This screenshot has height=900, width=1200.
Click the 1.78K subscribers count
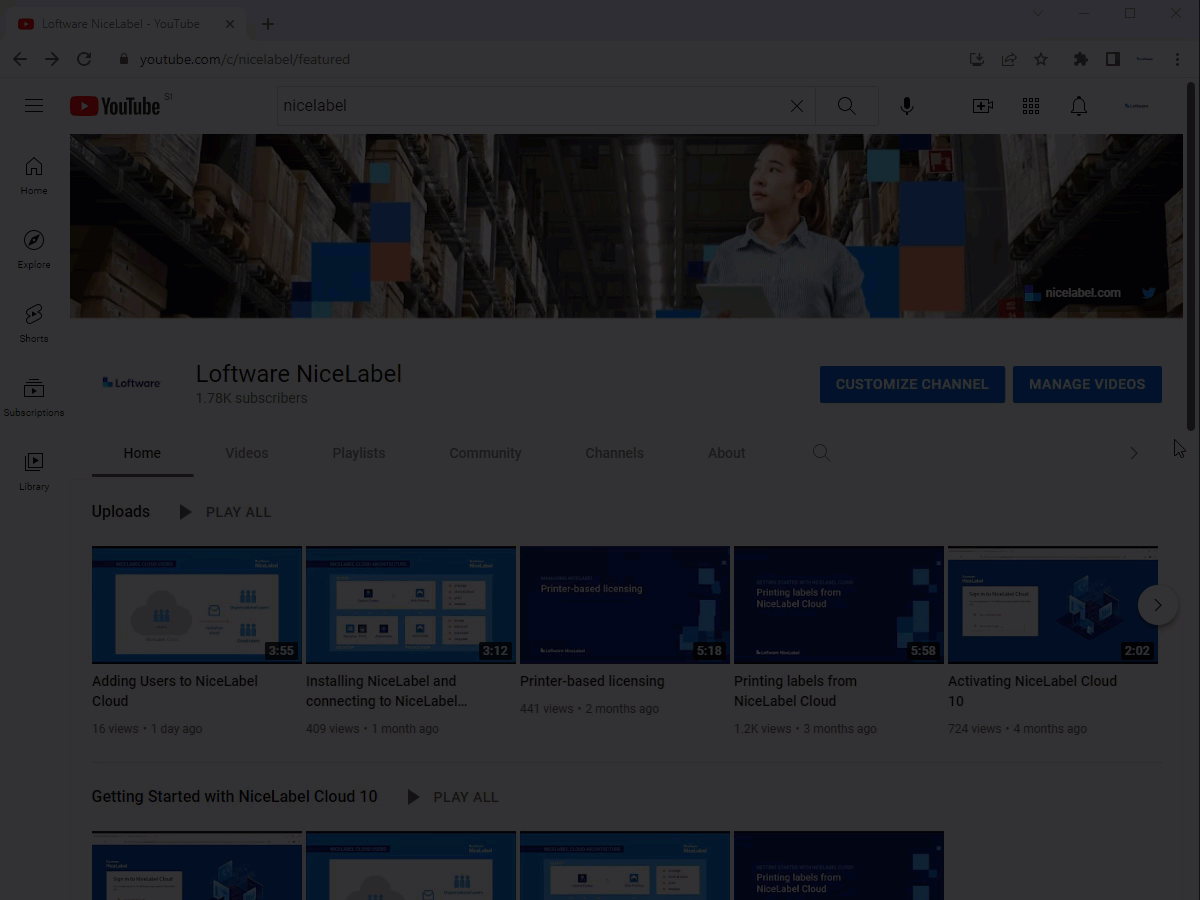252,398
